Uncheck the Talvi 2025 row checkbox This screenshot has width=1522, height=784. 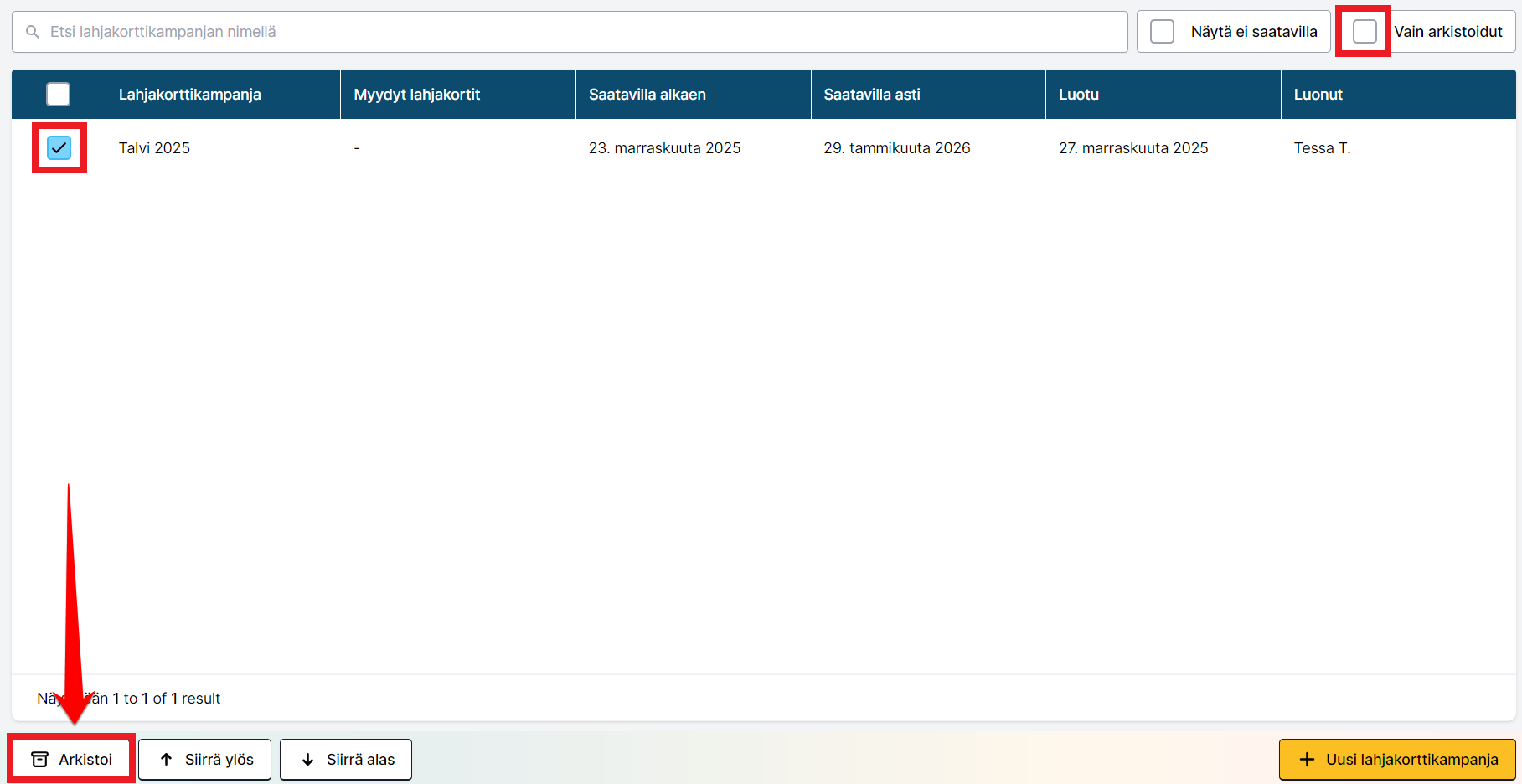(x=59, y=148)
